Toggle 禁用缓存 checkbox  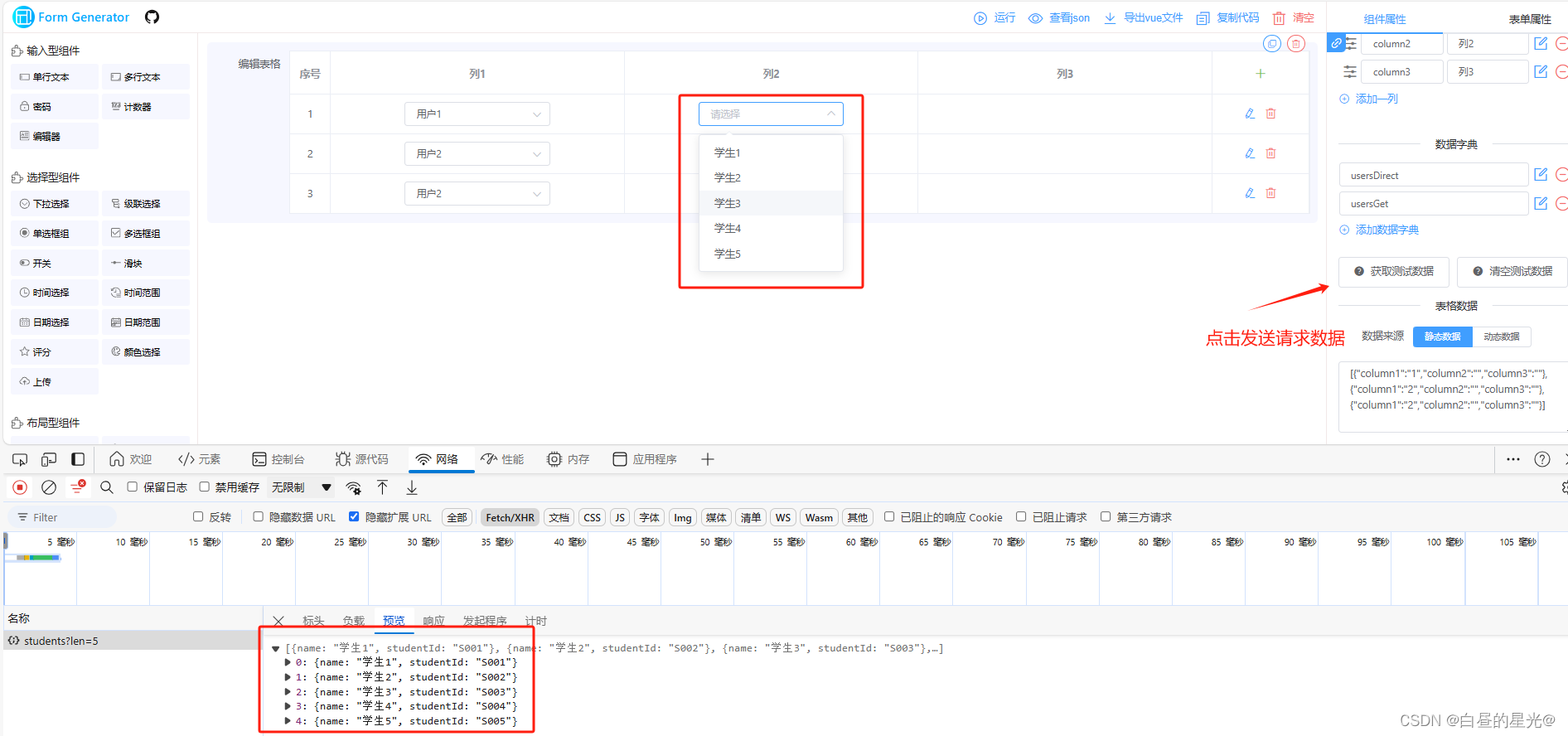pos(204,487)
